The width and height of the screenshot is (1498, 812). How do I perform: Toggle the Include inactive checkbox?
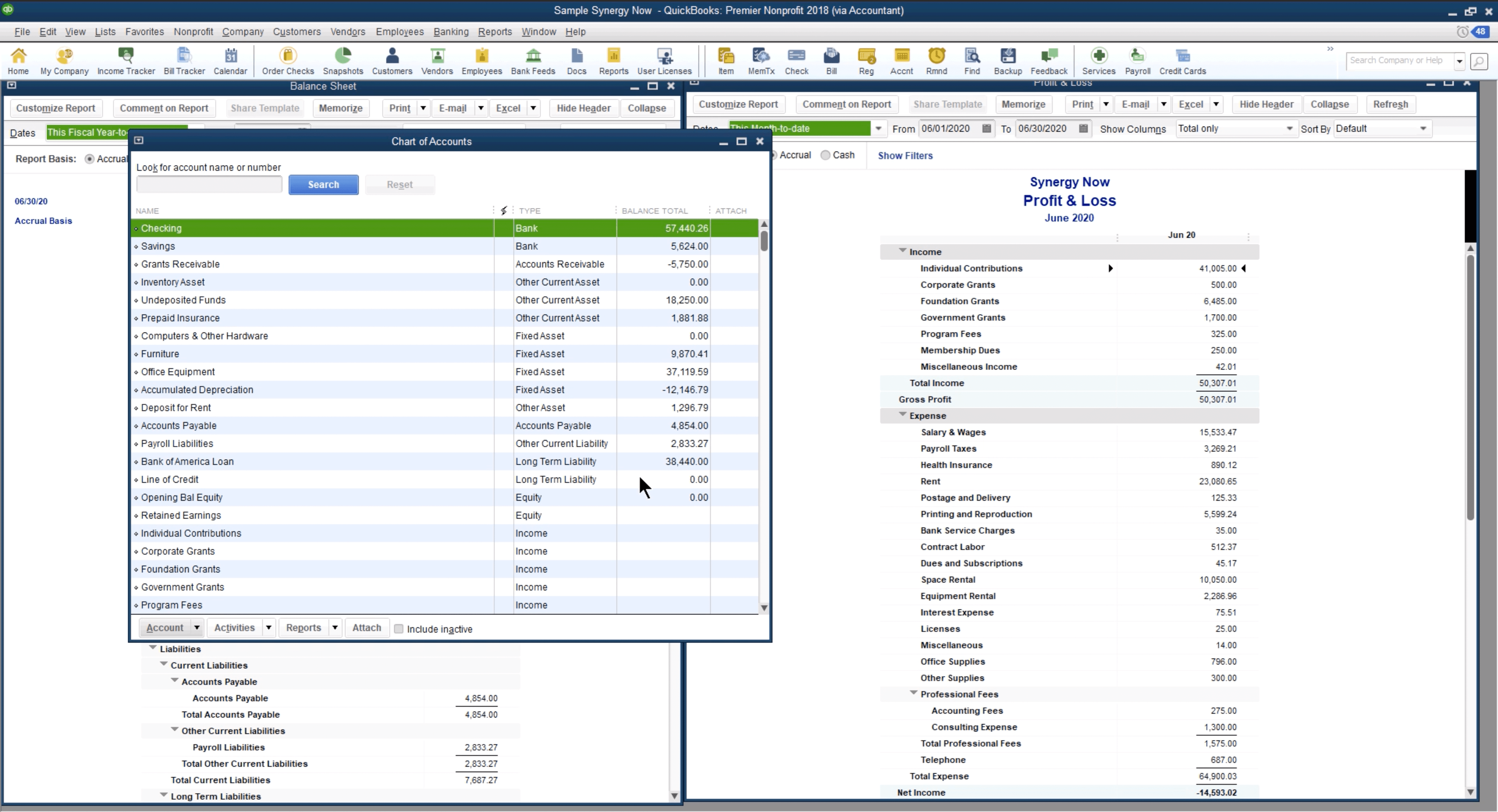coord(399,628)
